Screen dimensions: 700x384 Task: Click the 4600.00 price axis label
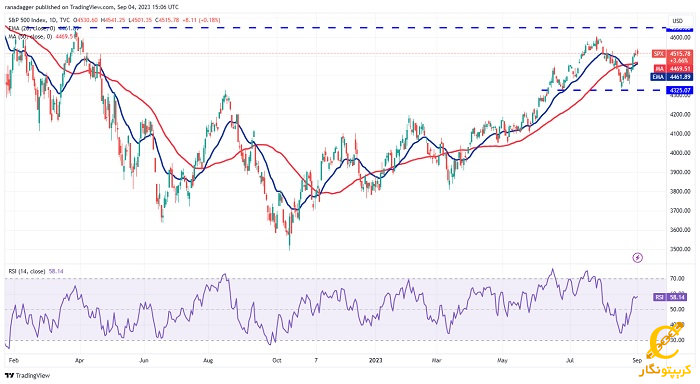coord(680,38)
